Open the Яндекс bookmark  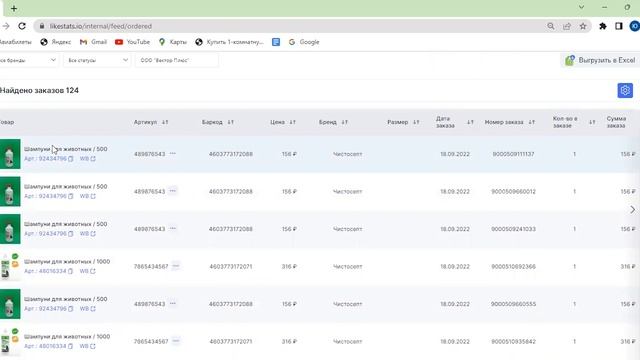coord(56,42)
